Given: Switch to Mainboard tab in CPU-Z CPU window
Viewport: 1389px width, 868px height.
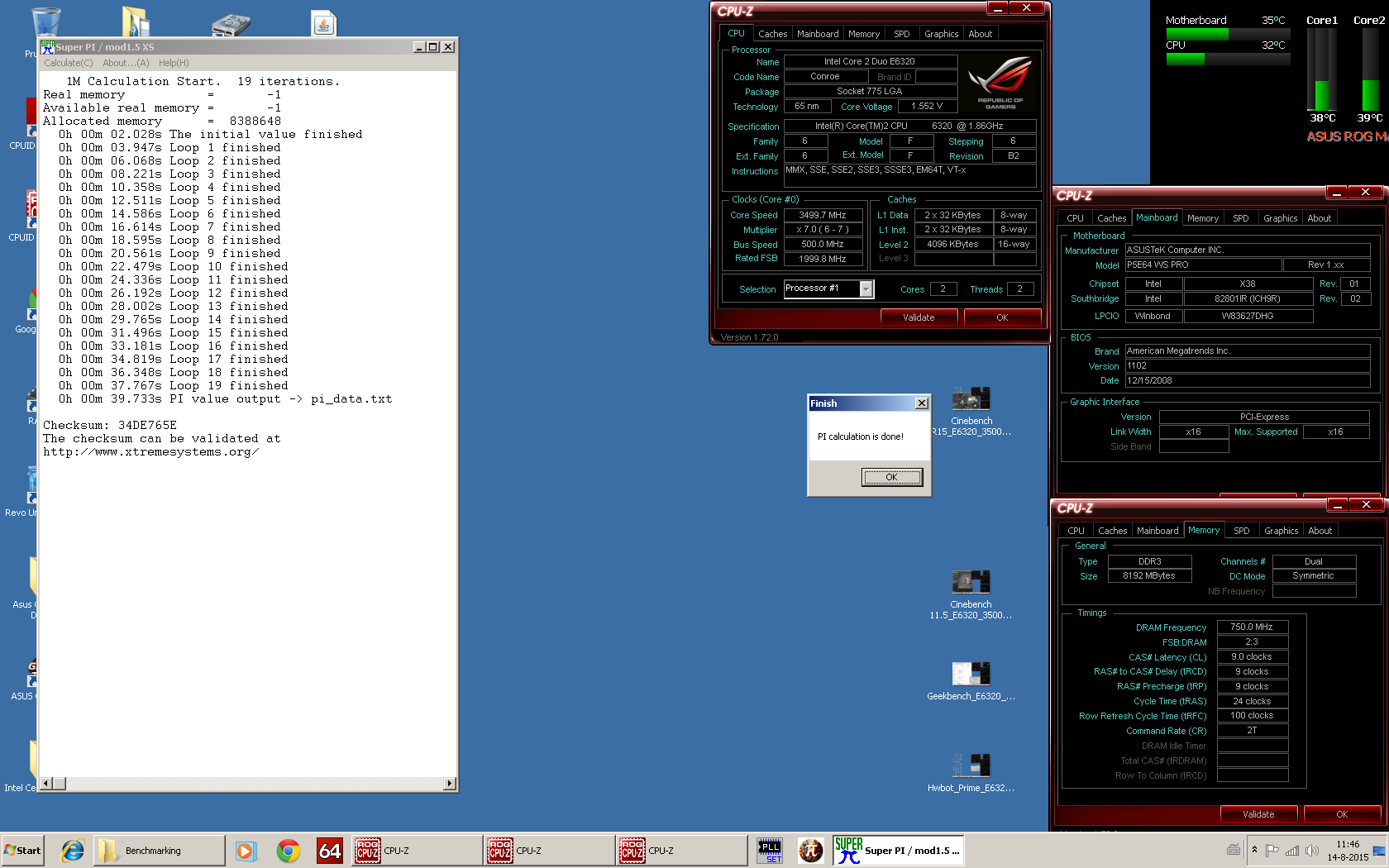Looking at the screenshot, I should [818, 34].
